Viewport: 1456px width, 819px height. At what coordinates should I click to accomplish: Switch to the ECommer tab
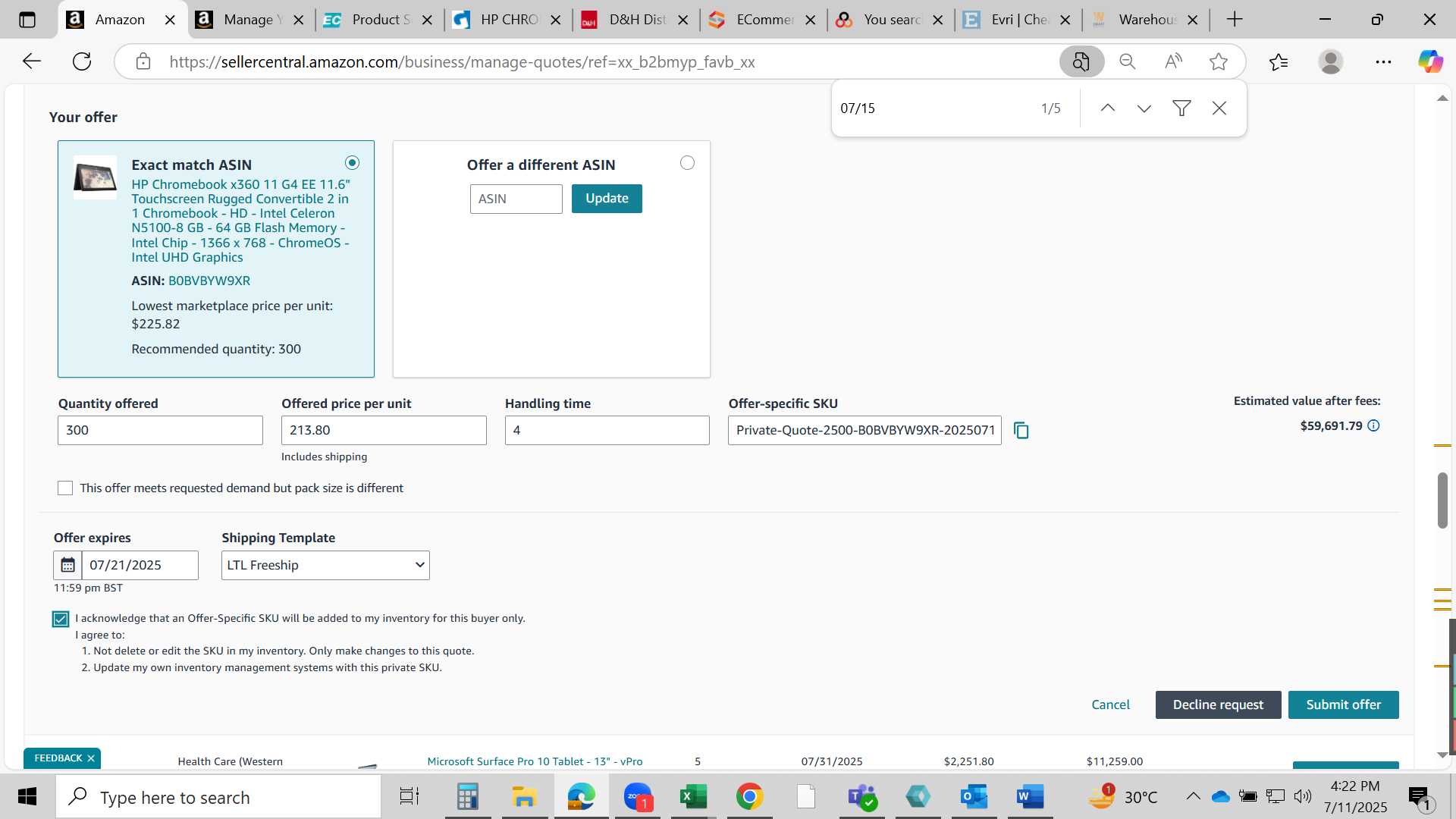pos(761,20)
